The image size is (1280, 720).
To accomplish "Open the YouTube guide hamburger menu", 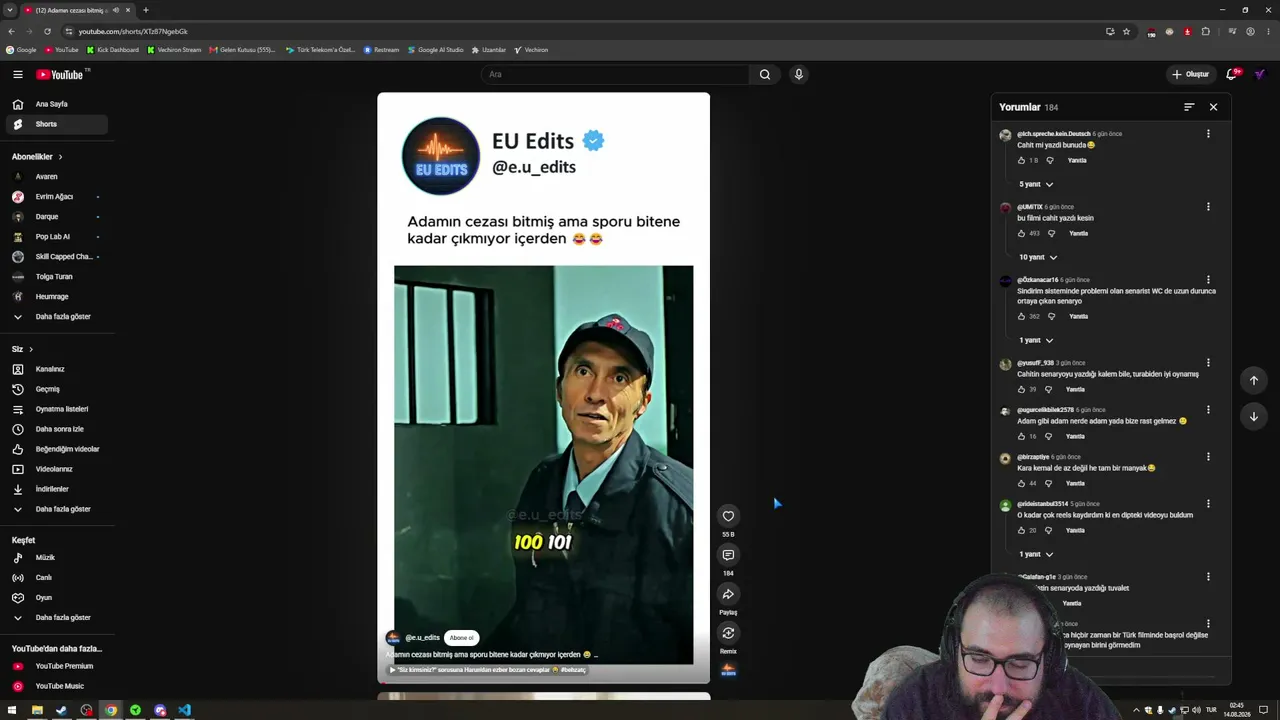I will click(17, 74).
